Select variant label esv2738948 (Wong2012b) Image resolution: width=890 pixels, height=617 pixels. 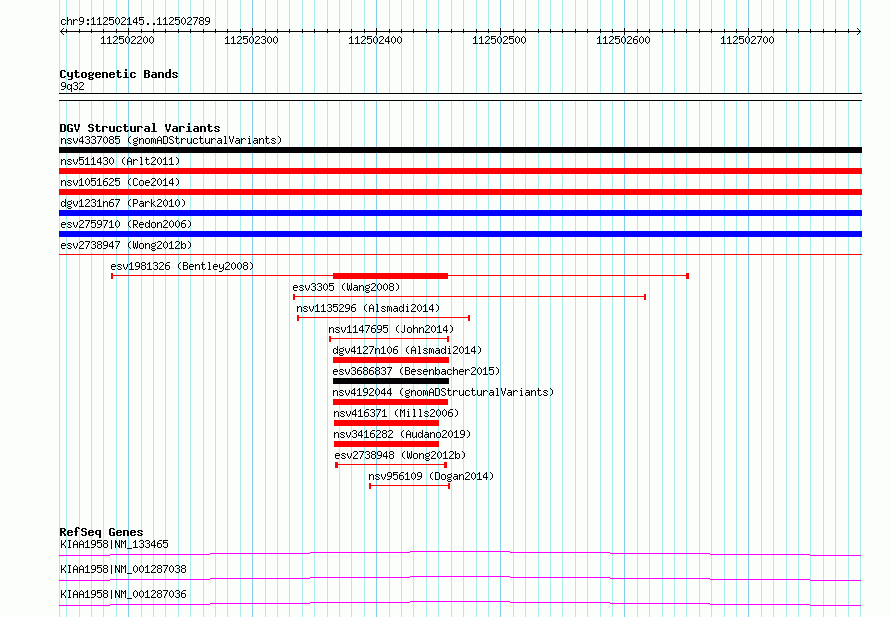pos(400,455)
